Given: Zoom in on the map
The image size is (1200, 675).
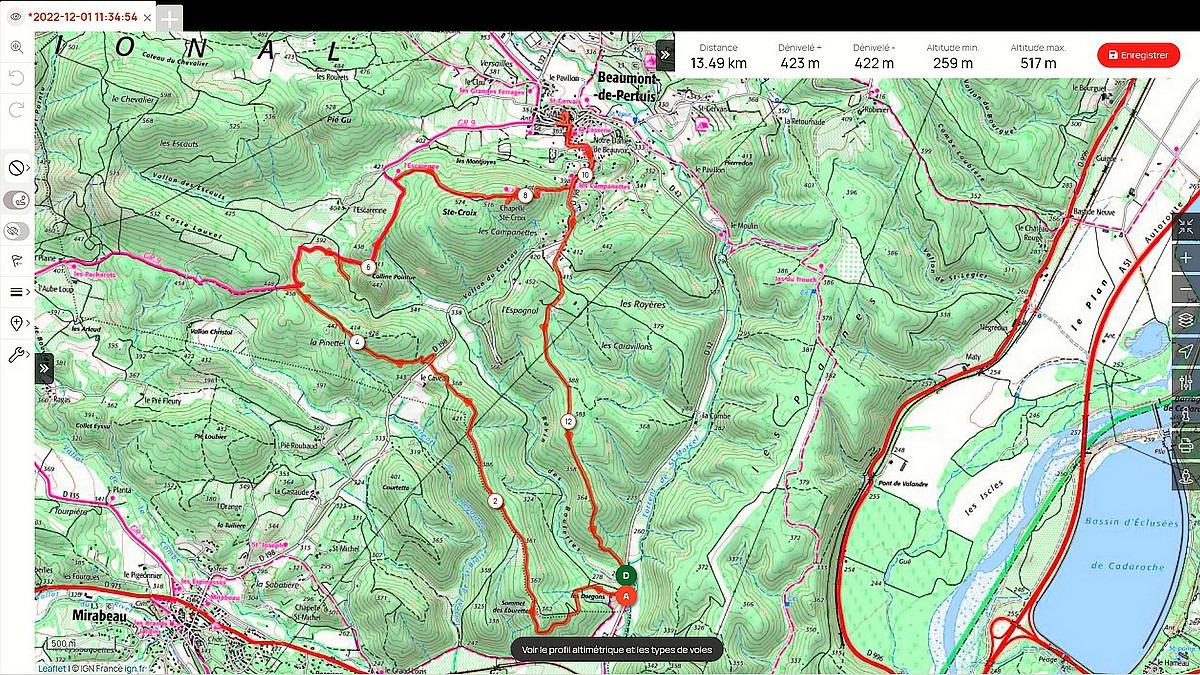Looking at the screenshot, I should [x=1186, y=257].
